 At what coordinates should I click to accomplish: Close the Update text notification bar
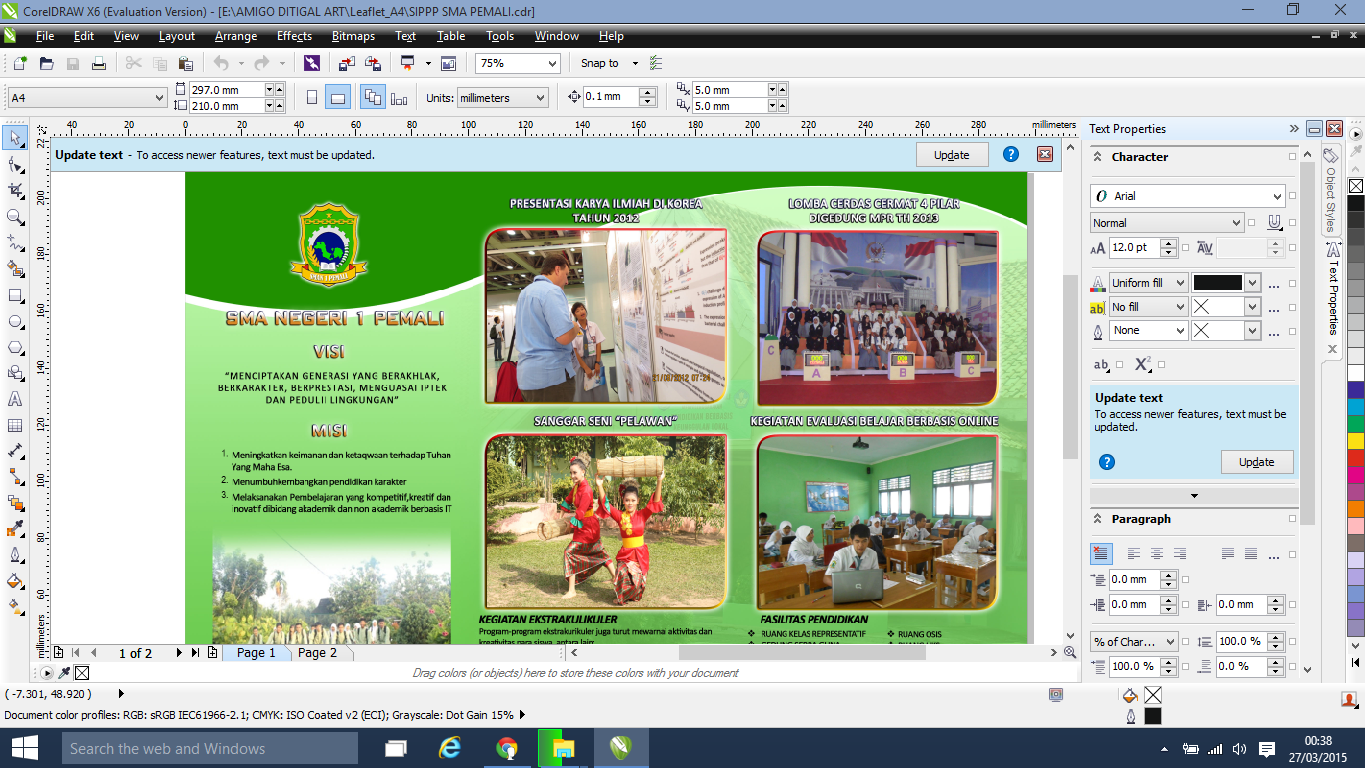tap(1045, 154)
